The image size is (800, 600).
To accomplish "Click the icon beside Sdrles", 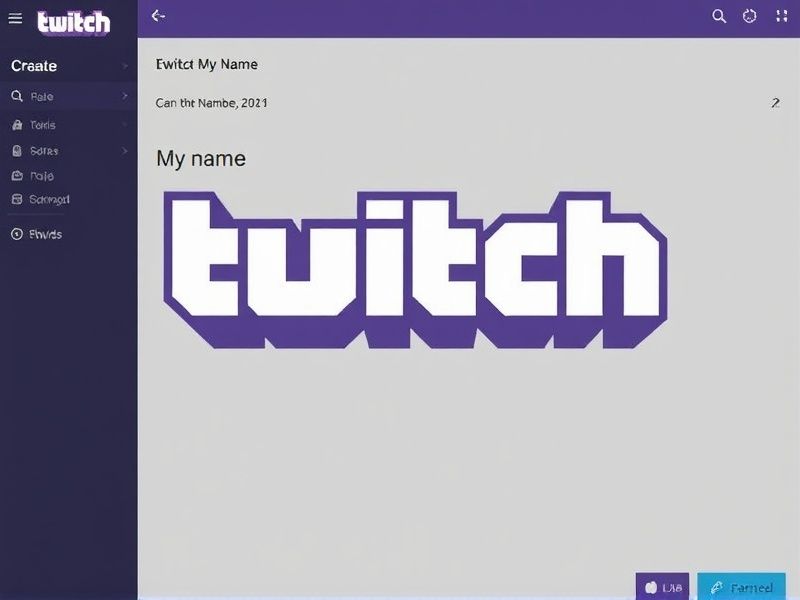I will (17, 151).
